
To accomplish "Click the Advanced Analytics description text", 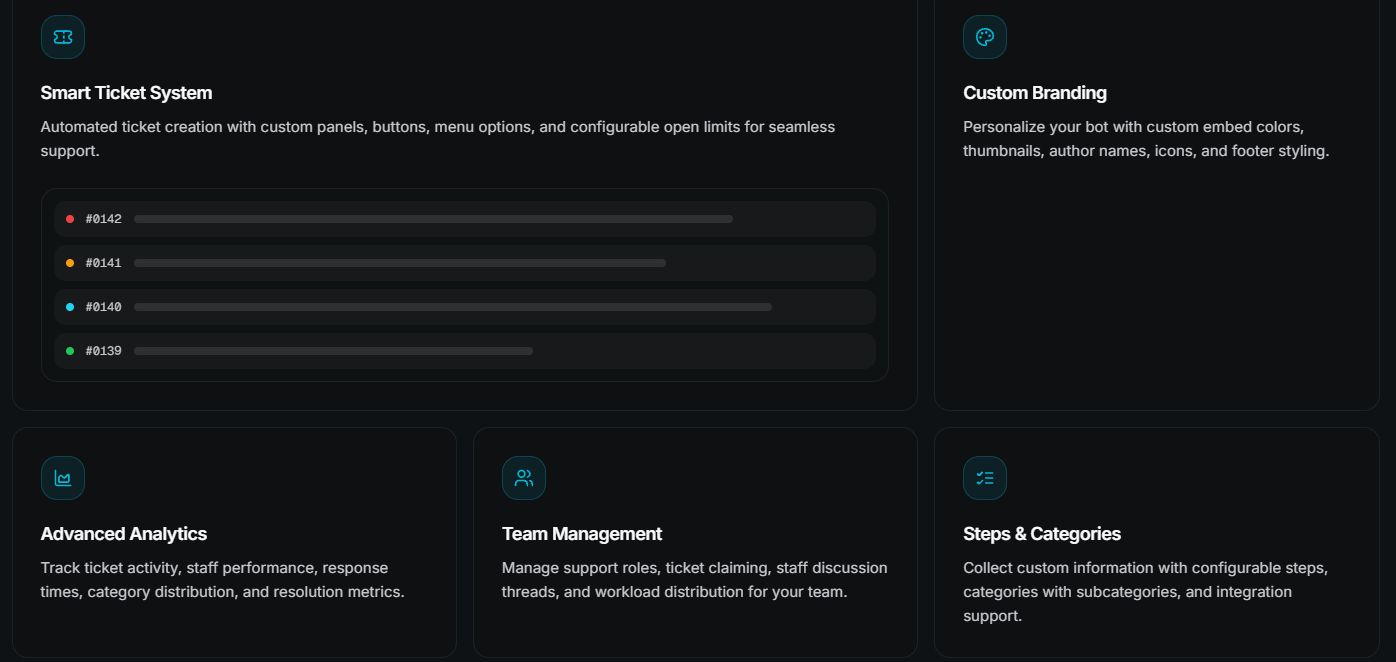I will 223,580.
